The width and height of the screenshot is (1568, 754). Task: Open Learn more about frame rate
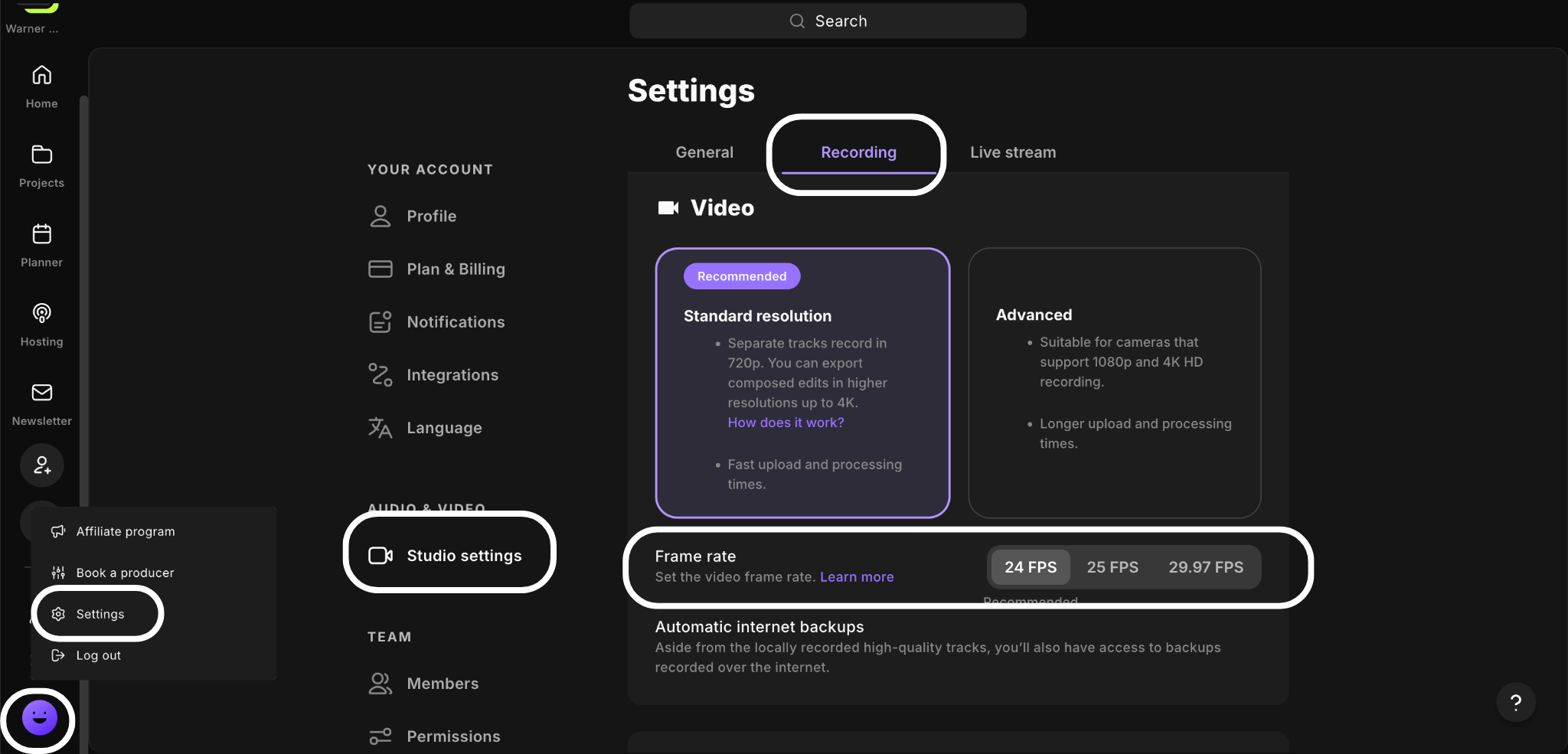(x=857, y=577)
